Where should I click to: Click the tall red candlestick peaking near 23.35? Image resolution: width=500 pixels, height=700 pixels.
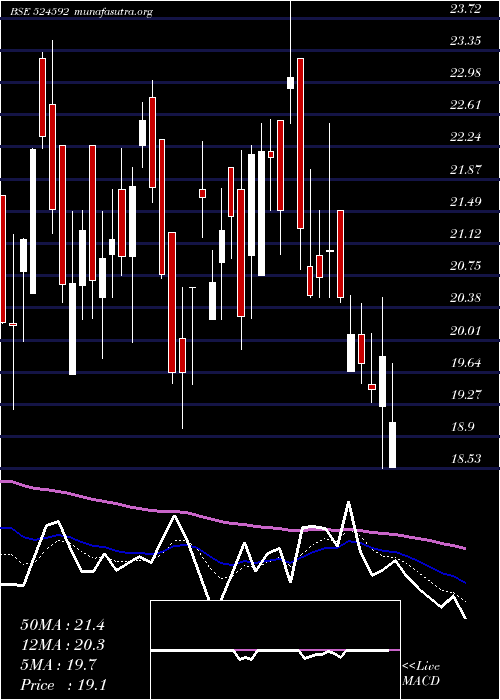[x=300, y=143]
